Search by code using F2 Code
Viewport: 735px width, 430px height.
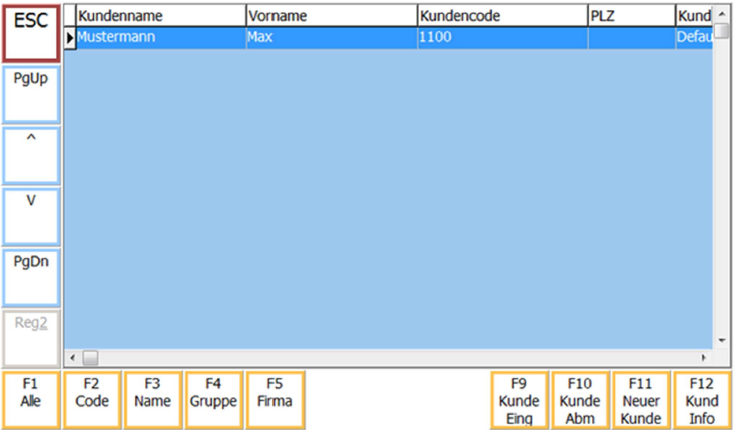point(91,400)
